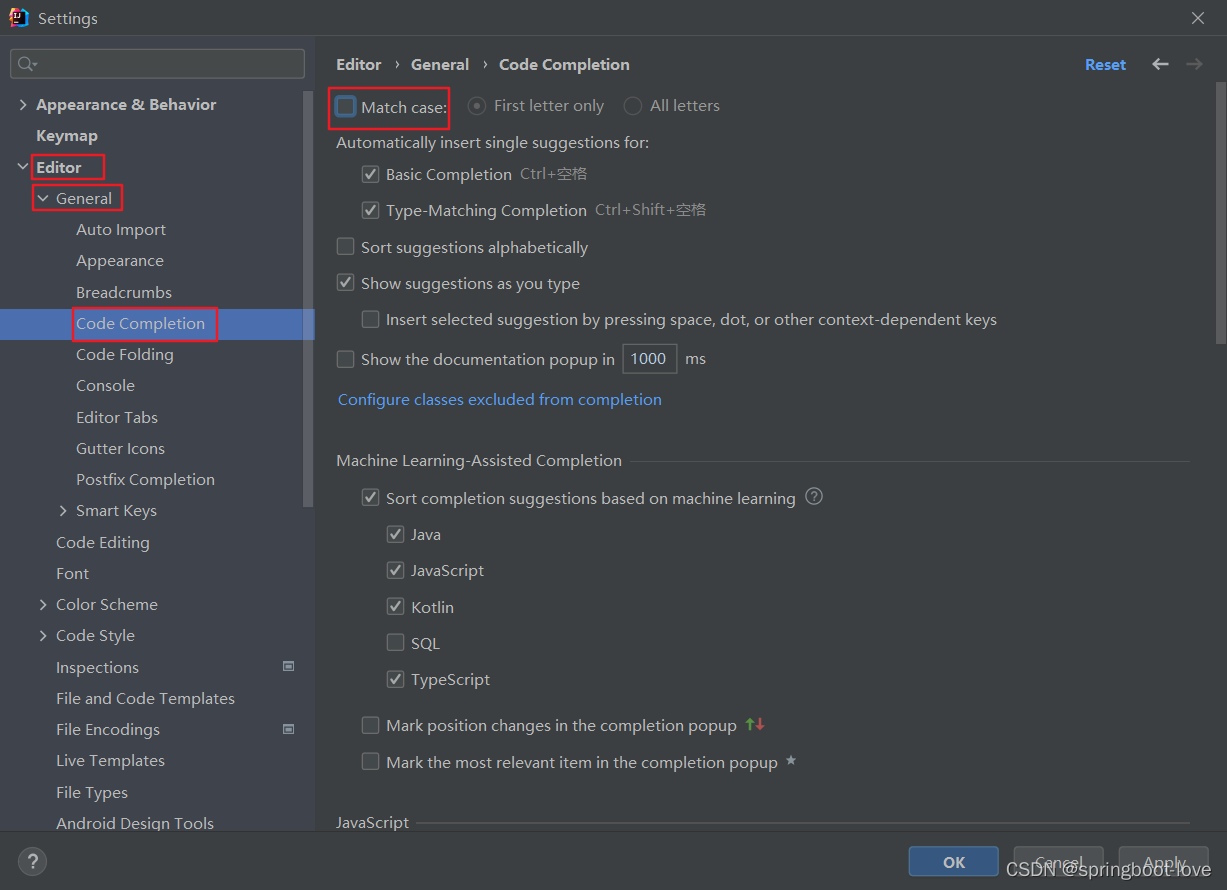Click the Reset link
The image size is (1227, 890).
click(x=1105, y=64)
